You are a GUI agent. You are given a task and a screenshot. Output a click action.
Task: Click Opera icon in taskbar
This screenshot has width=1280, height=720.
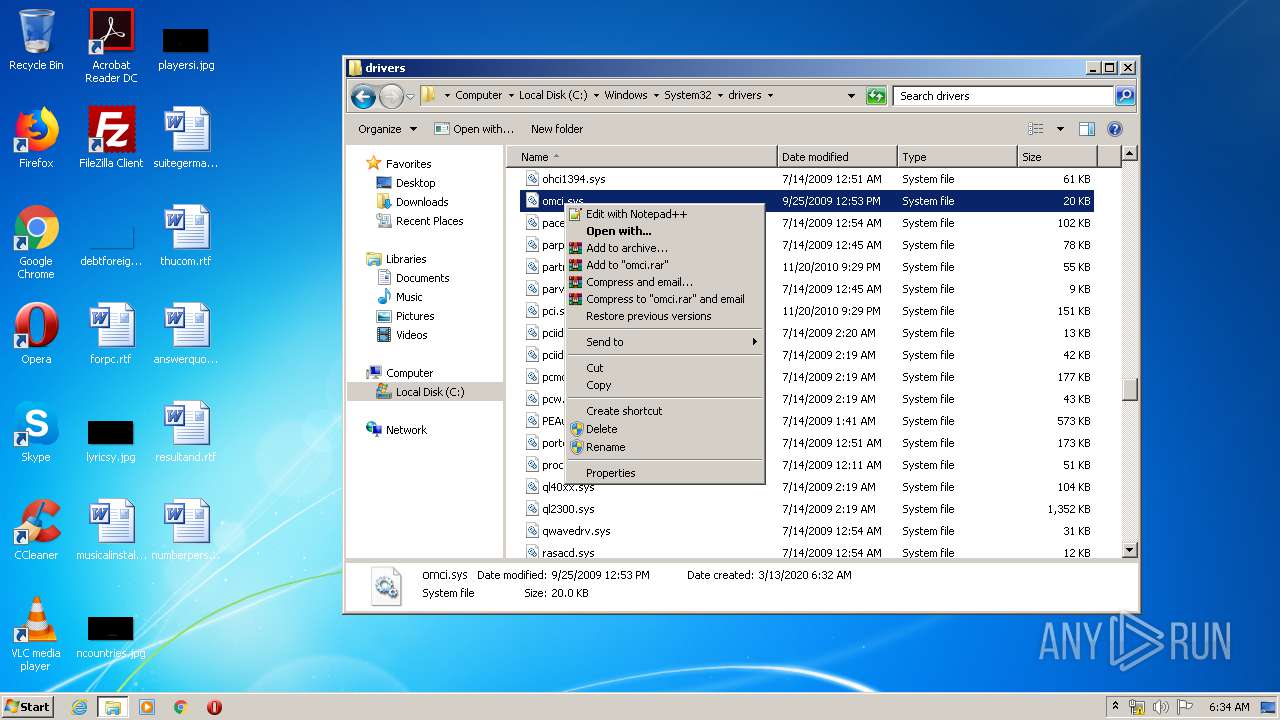click(214, 707)
